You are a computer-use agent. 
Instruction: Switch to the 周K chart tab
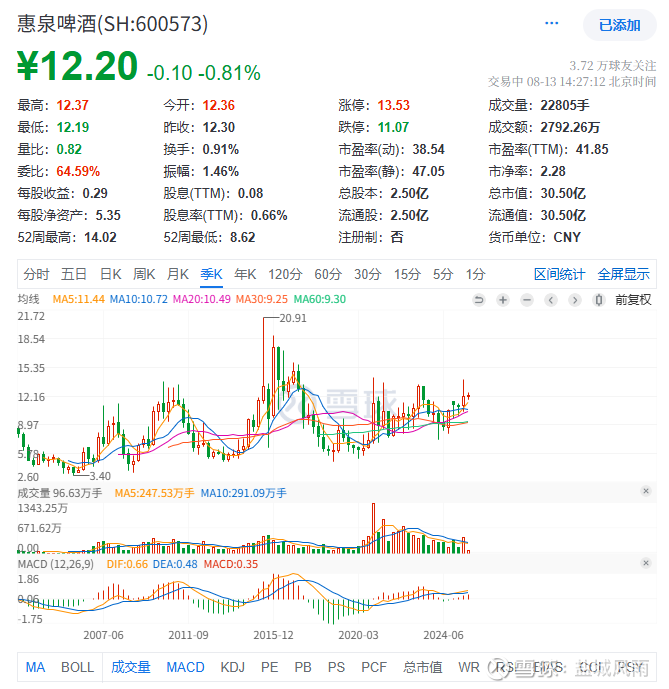click(x=144, y=274)
